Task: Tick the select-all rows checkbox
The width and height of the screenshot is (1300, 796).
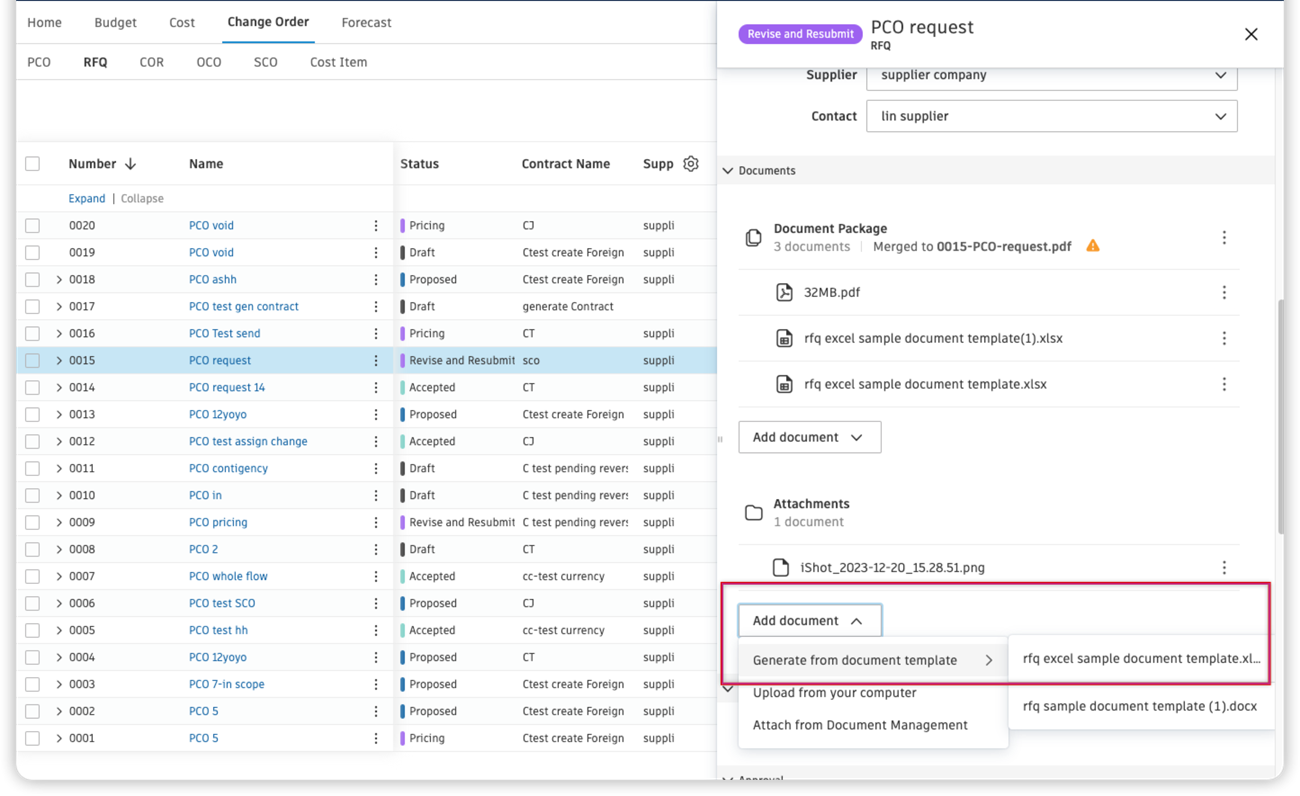Action: pyautogui.click(x=33, y=164)
